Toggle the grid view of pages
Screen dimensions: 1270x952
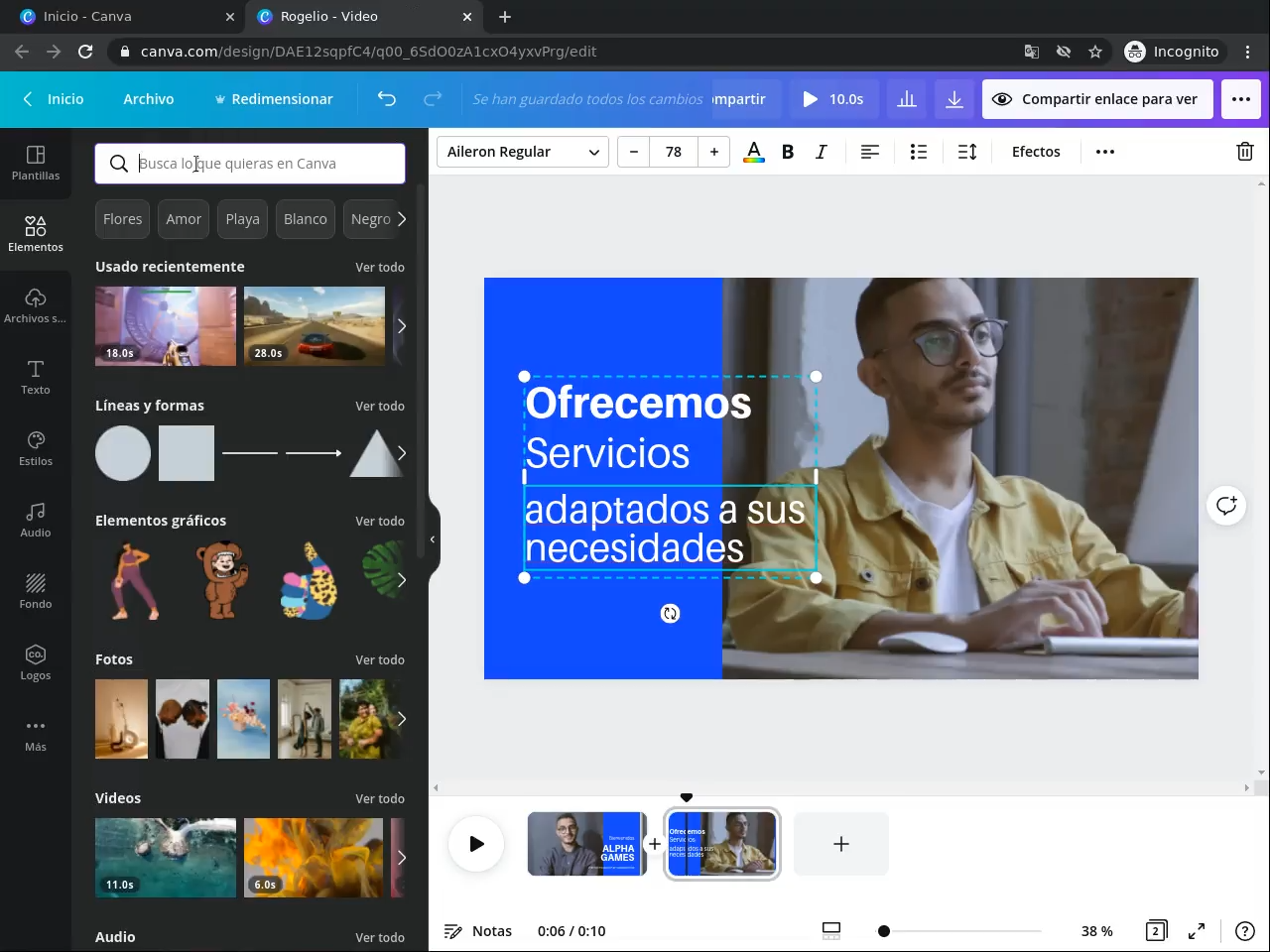point(1156,930)
